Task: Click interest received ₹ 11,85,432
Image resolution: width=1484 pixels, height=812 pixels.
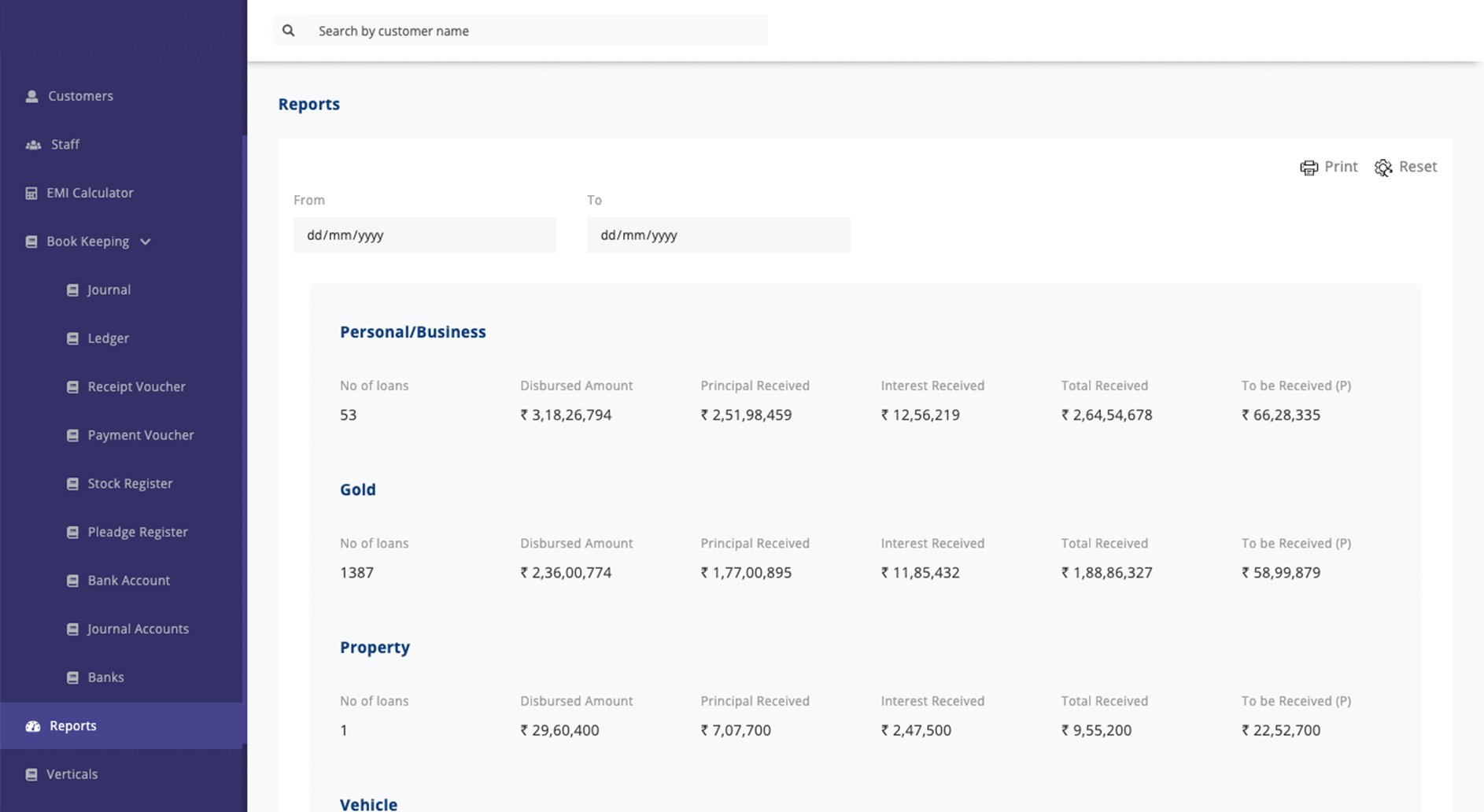Action: tap(921, 573)
